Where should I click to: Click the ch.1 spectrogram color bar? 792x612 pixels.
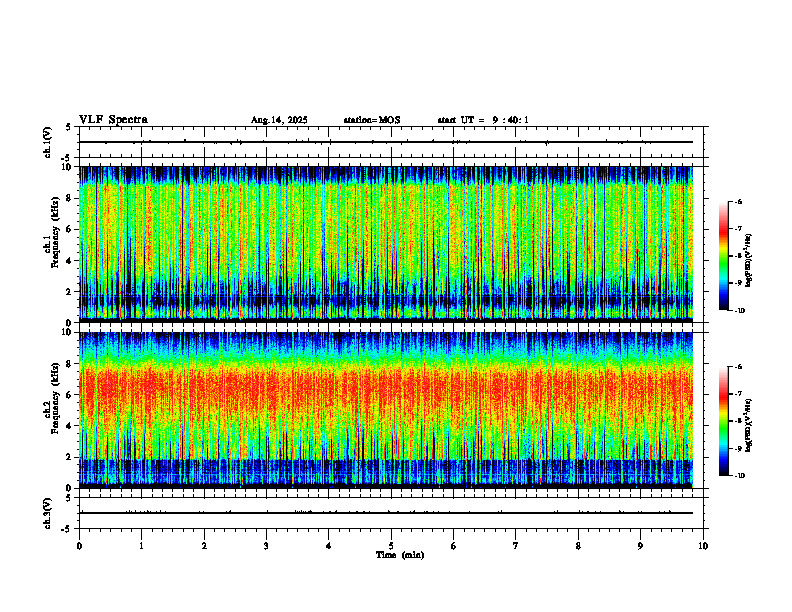(x=723, y=256)
